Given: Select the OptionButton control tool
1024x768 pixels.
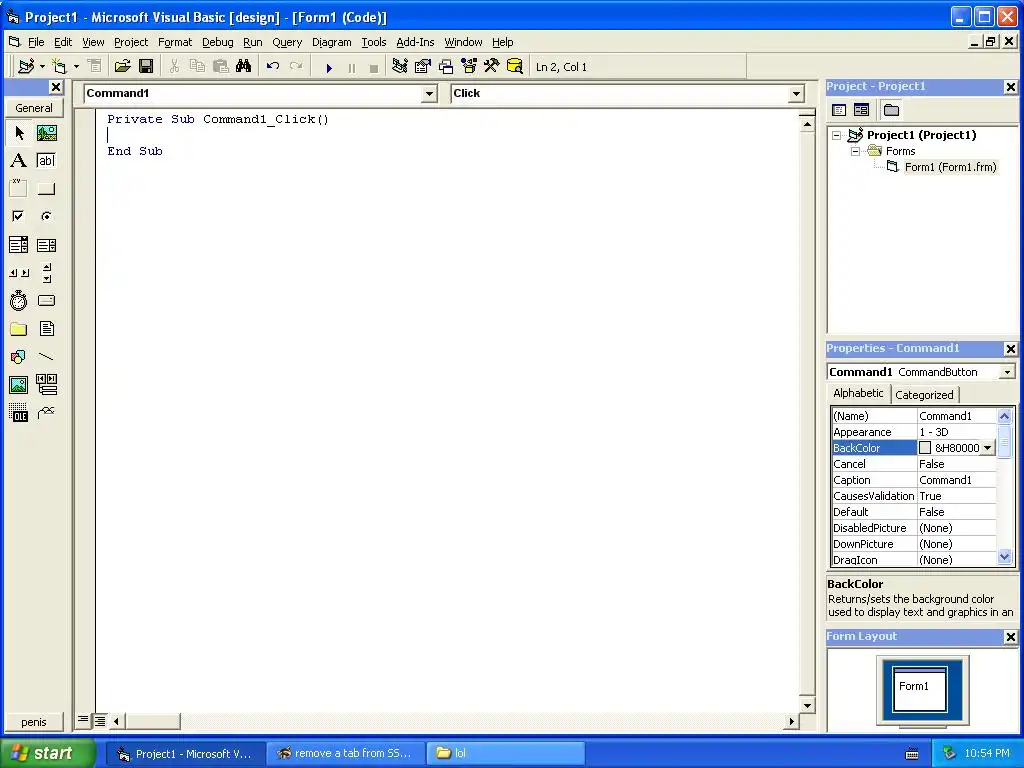Looking at the screenshot, I should coord(46,216).
